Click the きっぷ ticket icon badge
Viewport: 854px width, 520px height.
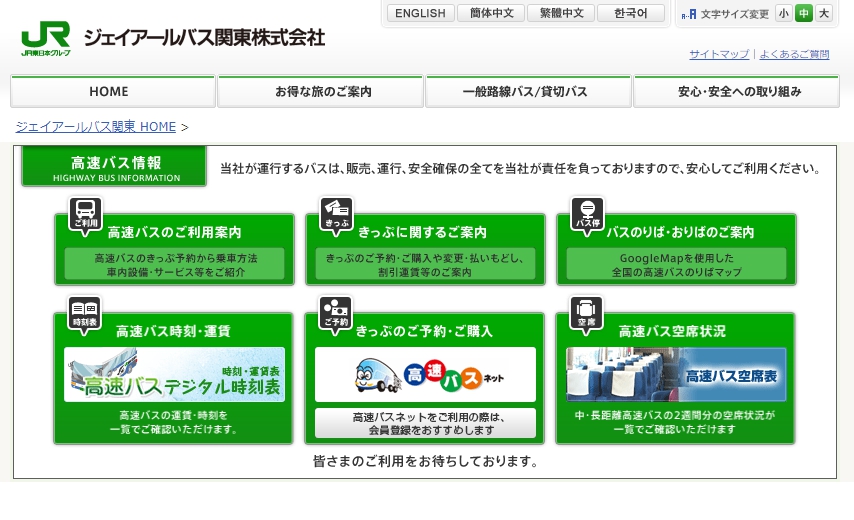tap(337, 215)
